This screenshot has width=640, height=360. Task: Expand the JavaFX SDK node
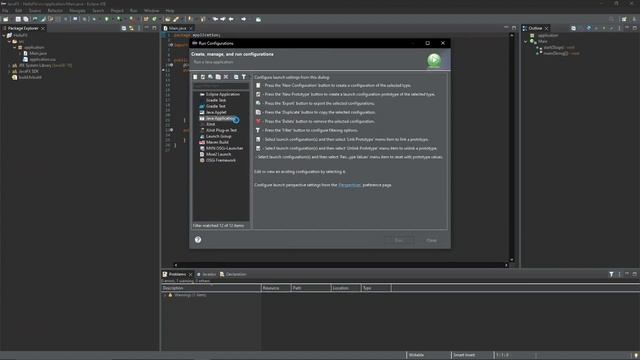pyautogui.click(x=9, y=71)
